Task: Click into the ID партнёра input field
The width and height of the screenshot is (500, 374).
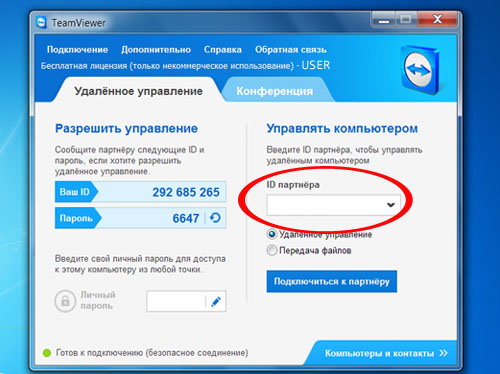Action: (x=333, y=205)
